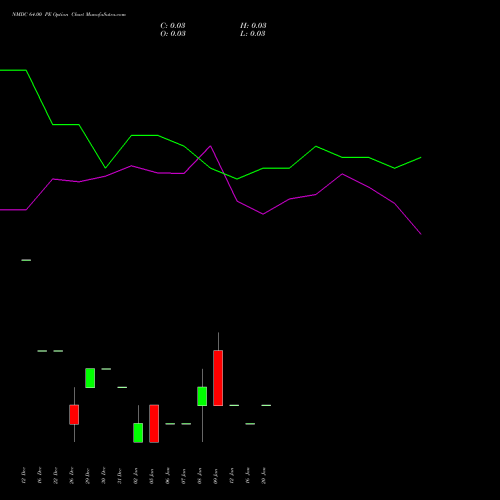500x500 pixels.
Task: Click the red candlestick above 05 Jan
Action: tap(154, 424)
